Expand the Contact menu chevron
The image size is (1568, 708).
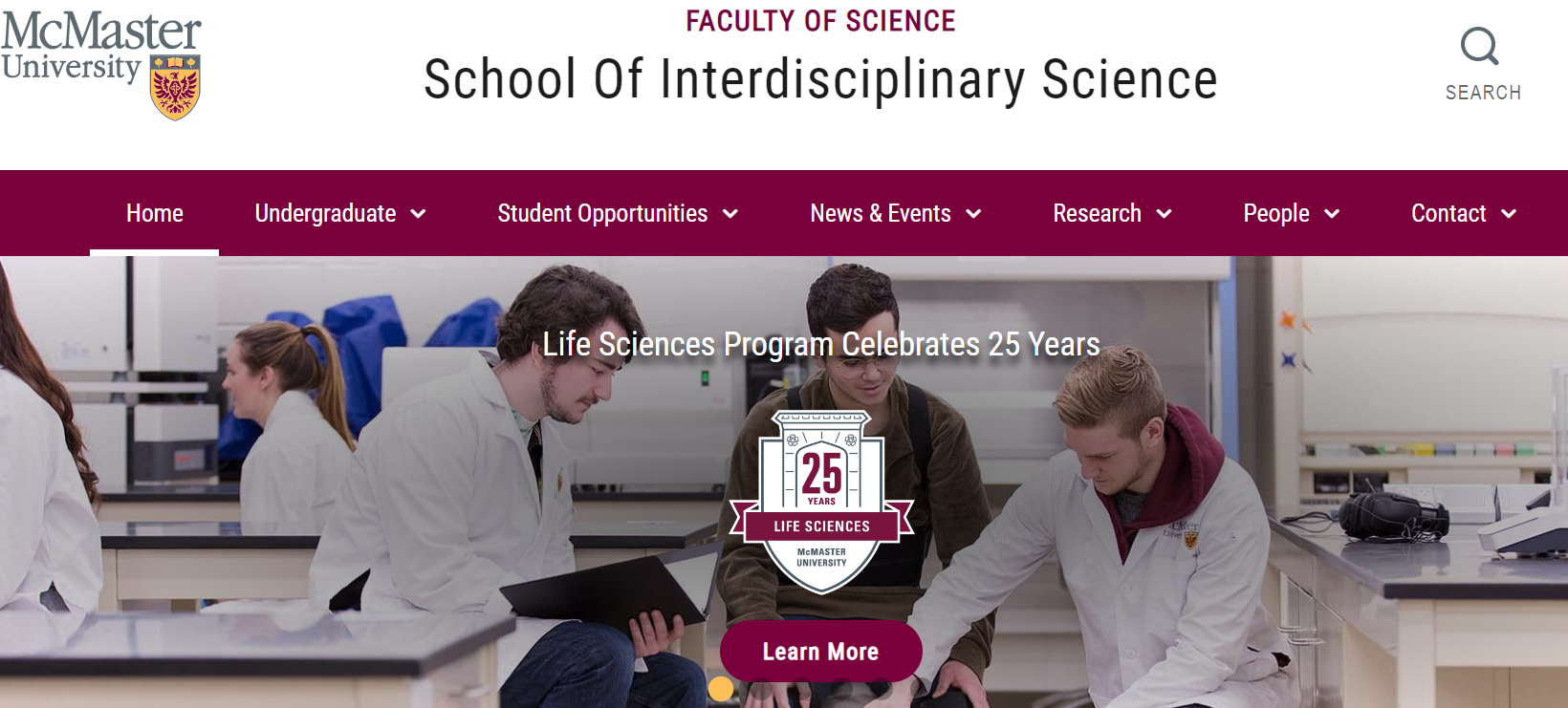click(1509, 214)
